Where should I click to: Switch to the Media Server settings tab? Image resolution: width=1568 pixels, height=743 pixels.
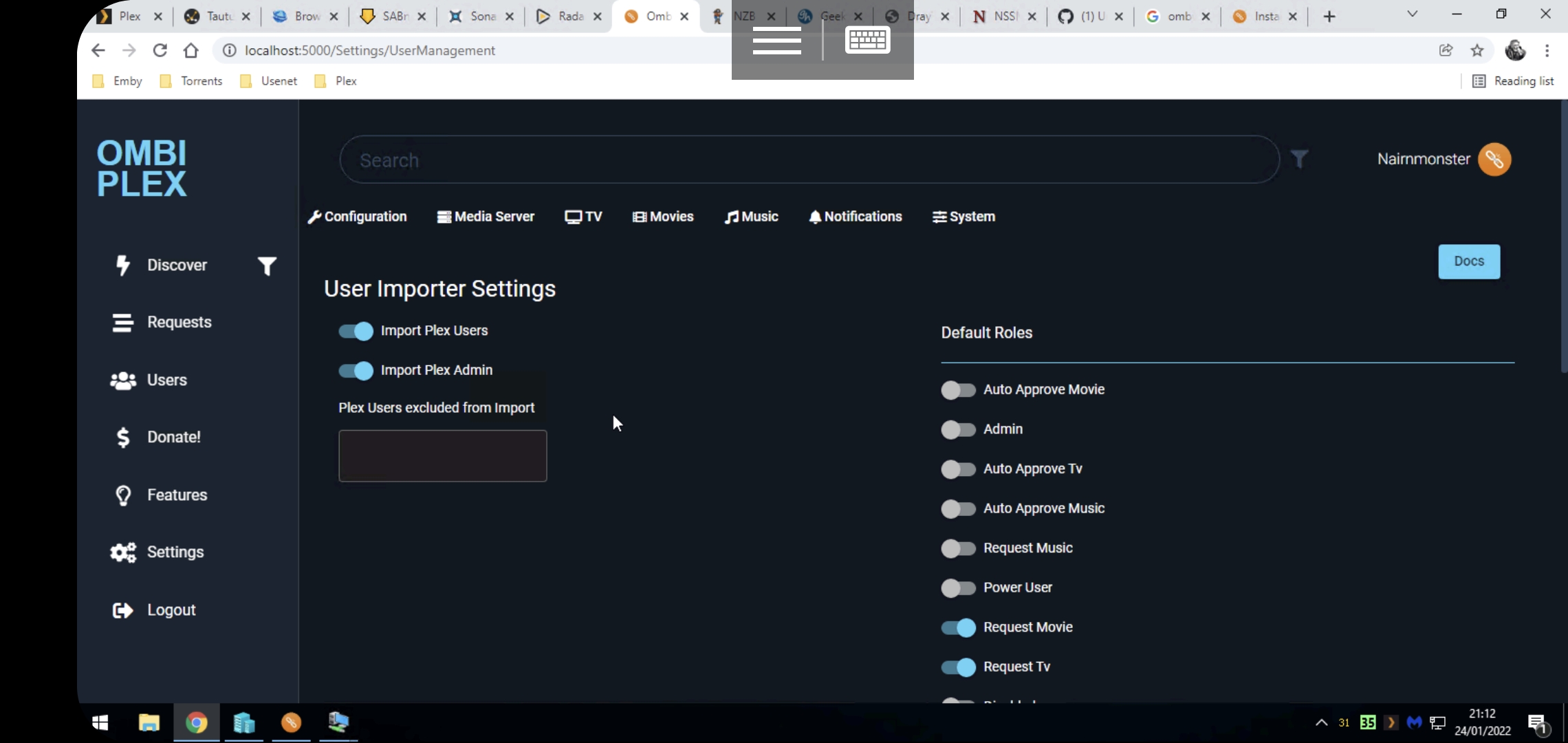[486, 217]
